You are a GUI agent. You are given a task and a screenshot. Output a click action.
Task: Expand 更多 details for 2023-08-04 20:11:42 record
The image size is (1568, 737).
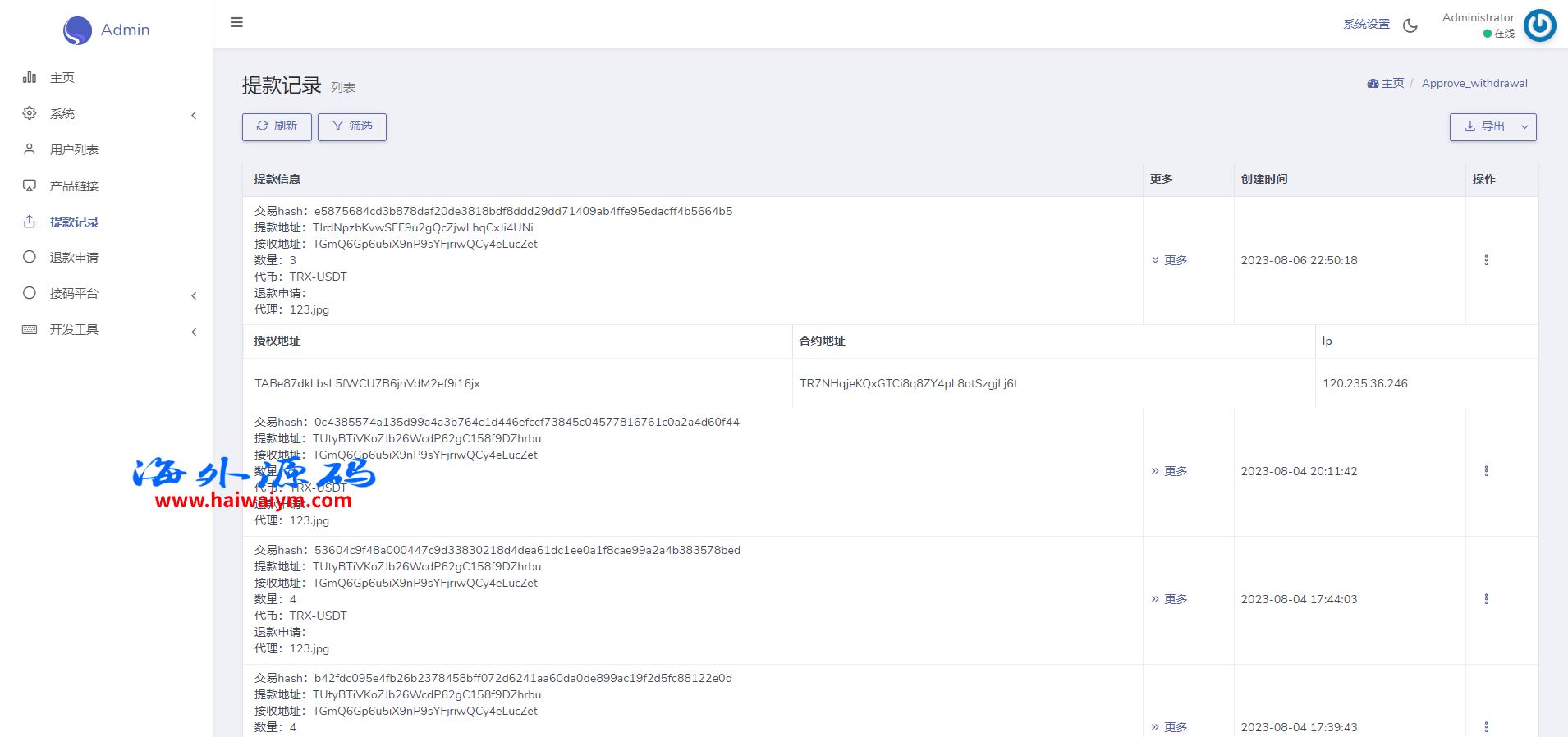tap(1169, 471)
